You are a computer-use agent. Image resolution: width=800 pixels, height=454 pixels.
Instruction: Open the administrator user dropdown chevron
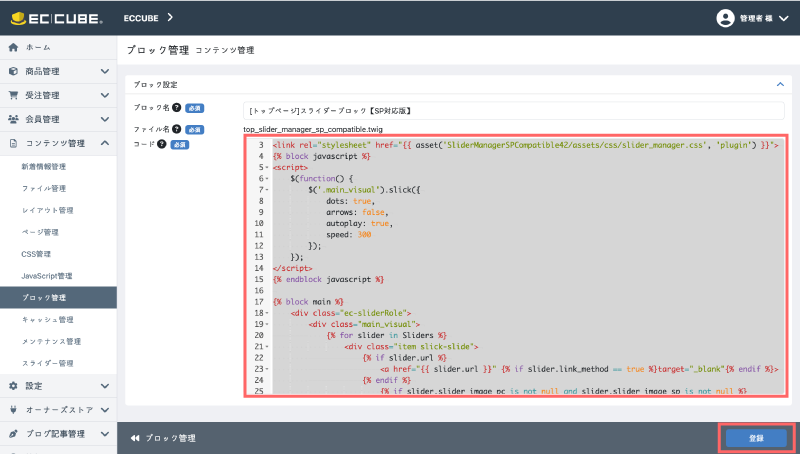tap(784, 18)
